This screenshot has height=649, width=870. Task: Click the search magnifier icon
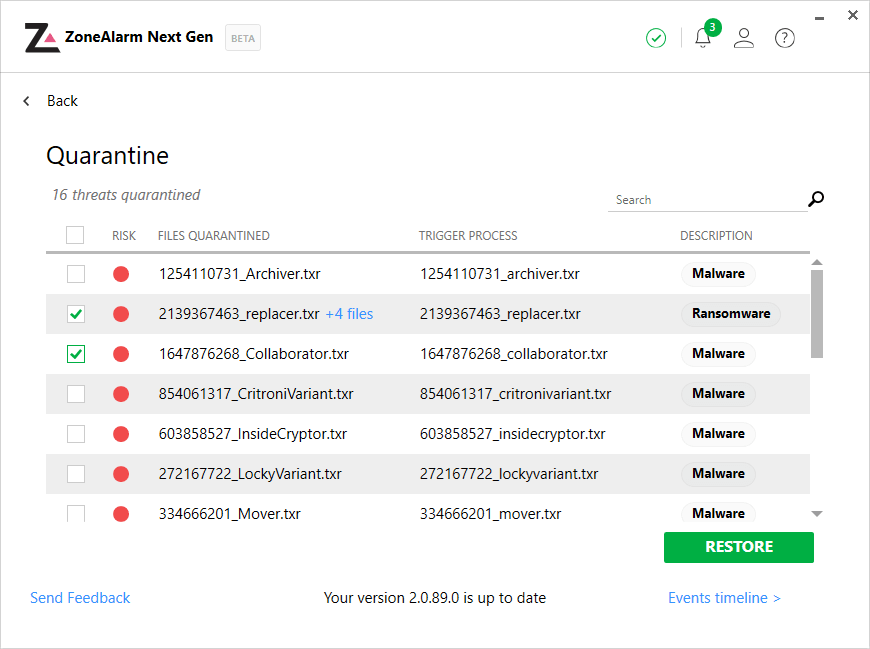pos(815,199)
